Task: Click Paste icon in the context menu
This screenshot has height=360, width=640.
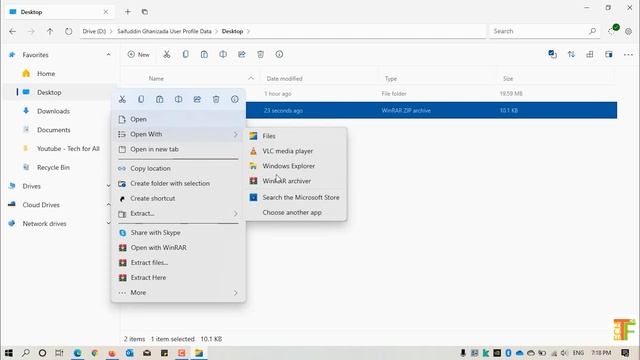Action: (160, 99)
